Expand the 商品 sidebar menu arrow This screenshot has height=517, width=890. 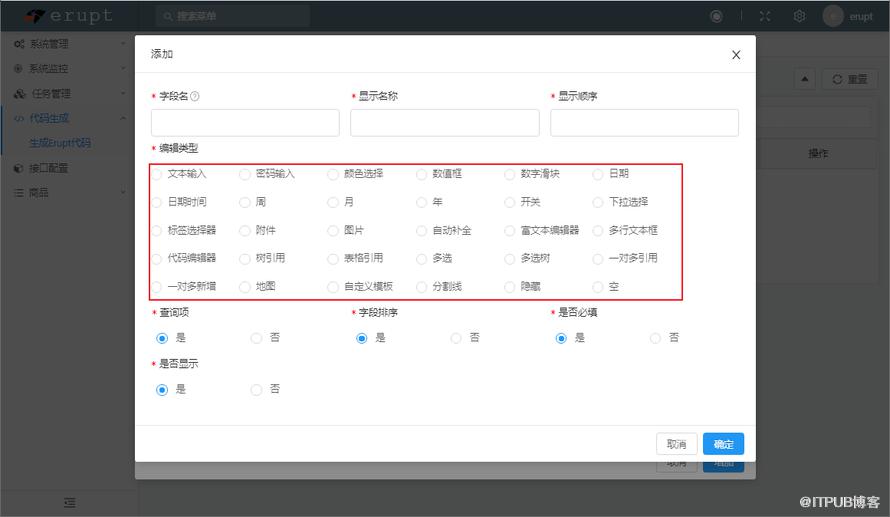pos(123,193)
